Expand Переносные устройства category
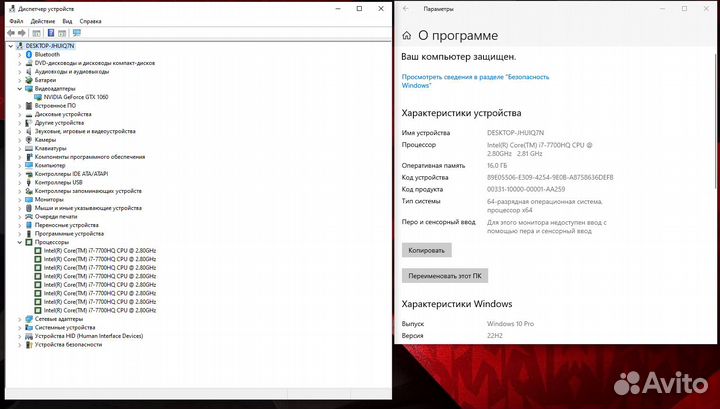The height and width of the screenshot is (409, 720). (20, 225)
